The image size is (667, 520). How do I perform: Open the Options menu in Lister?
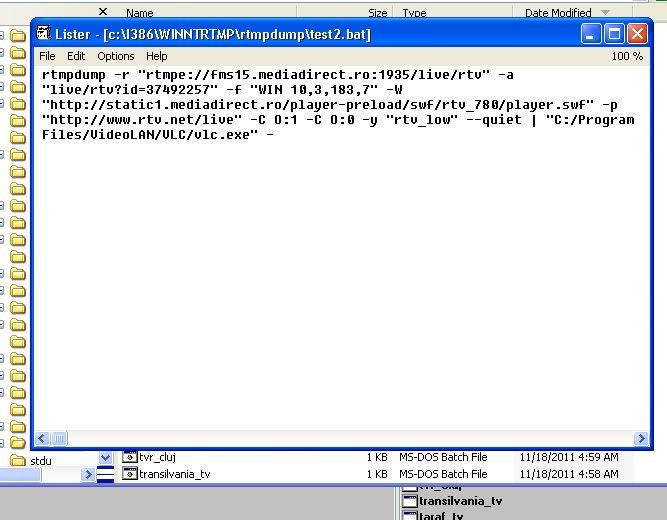pyautogui.click(x=116, y=56)
